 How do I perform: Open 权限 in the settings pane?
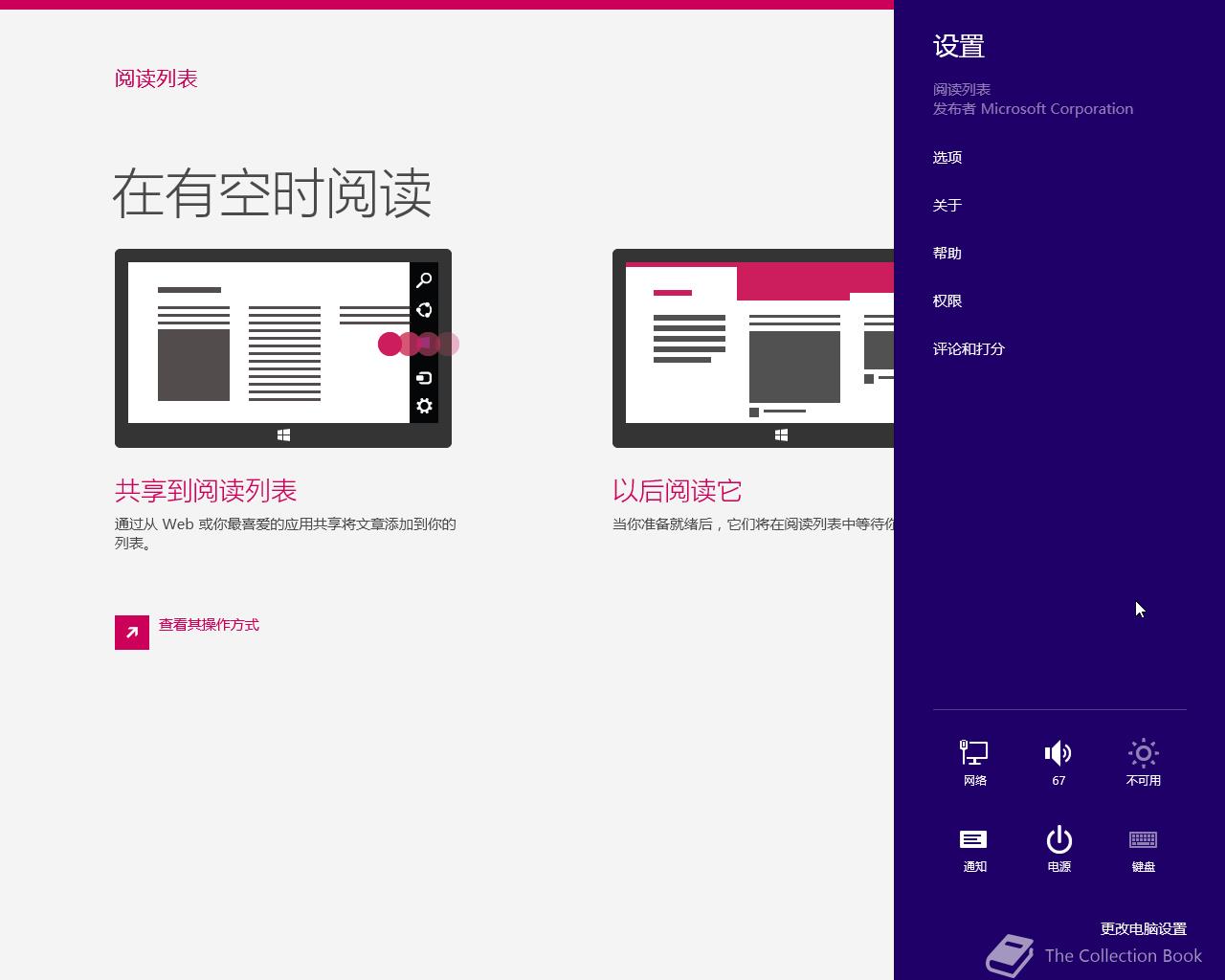click(x=947, y=301)
